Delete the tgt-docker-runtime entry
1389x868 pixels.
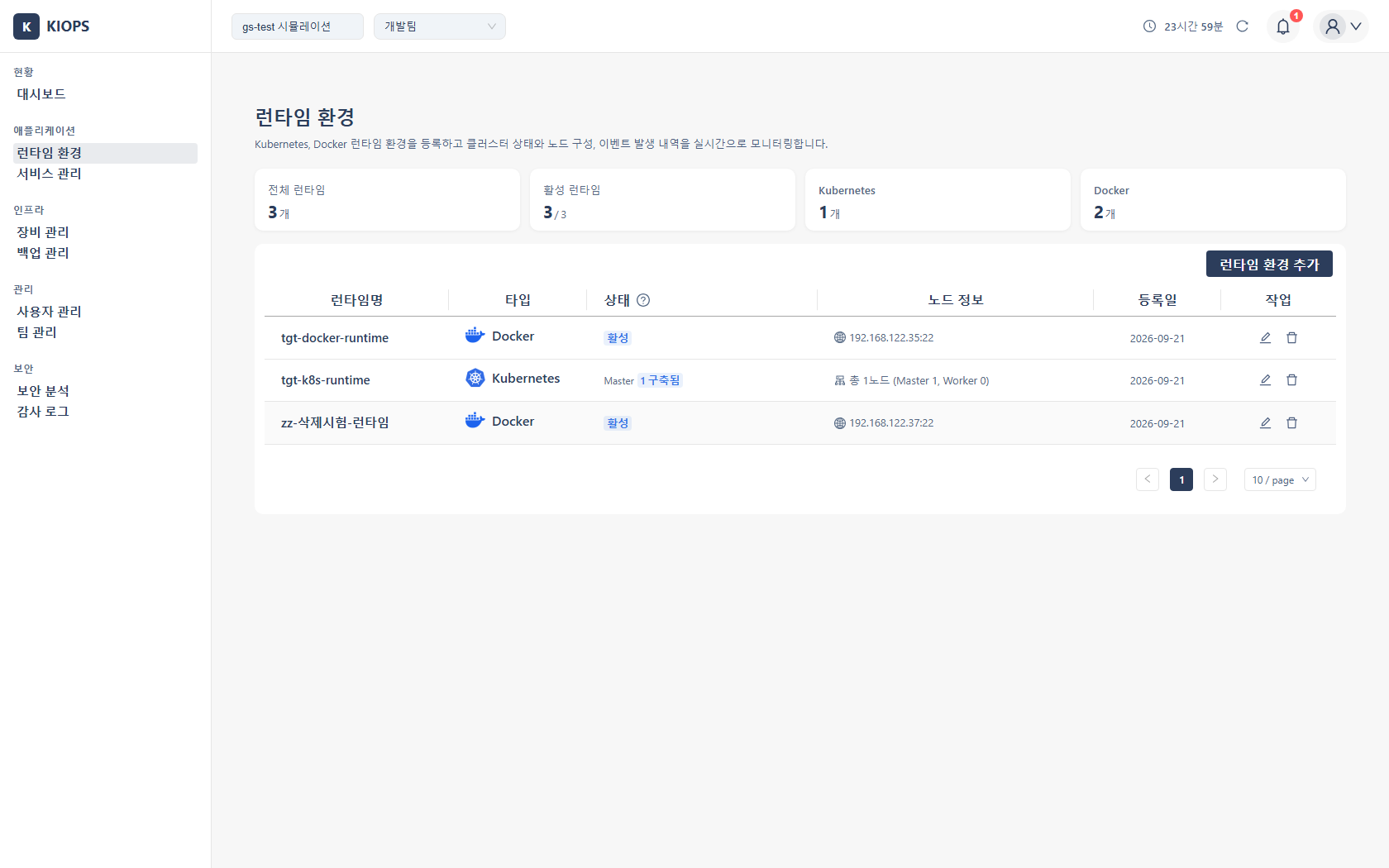[x=1291, y=338]
